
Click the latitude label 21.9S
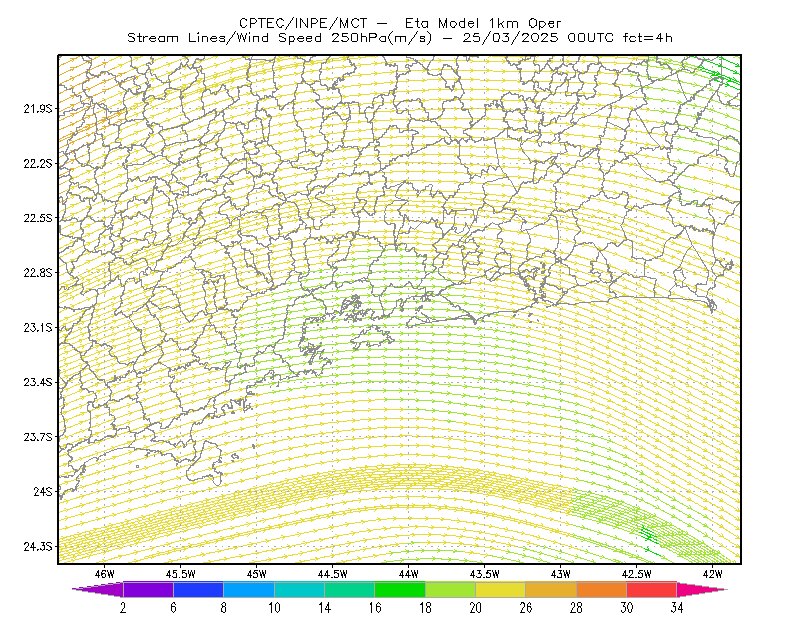pyautogui.click(x=38, y=109)
